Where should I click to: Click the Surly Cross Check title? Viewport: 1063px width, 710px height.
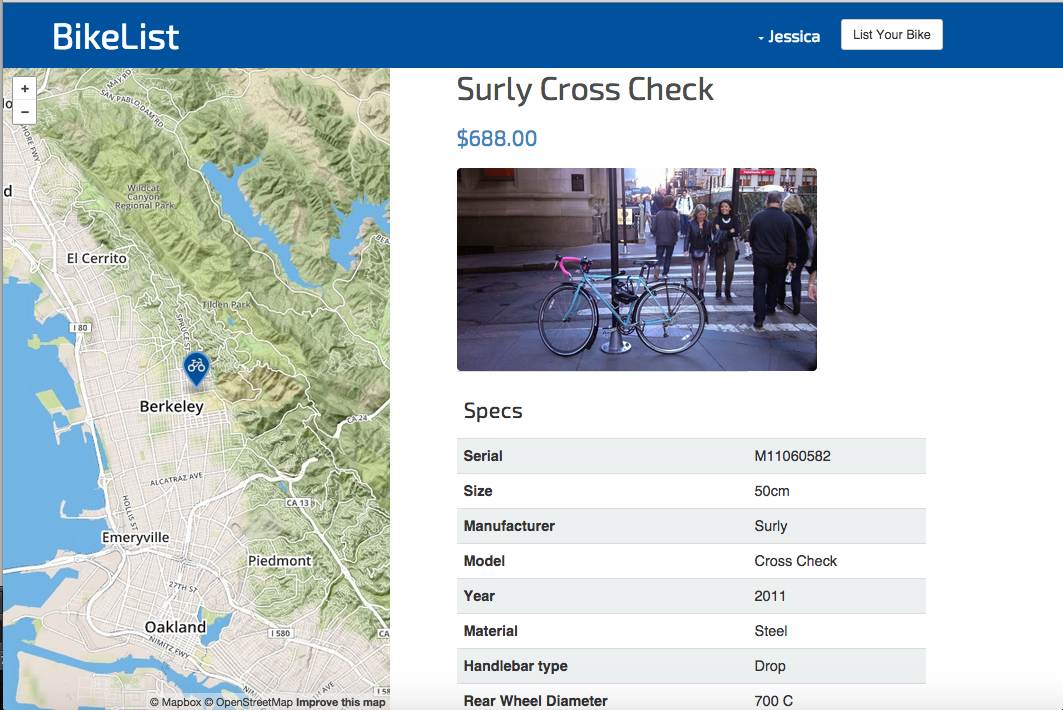(x=585, y=90)
